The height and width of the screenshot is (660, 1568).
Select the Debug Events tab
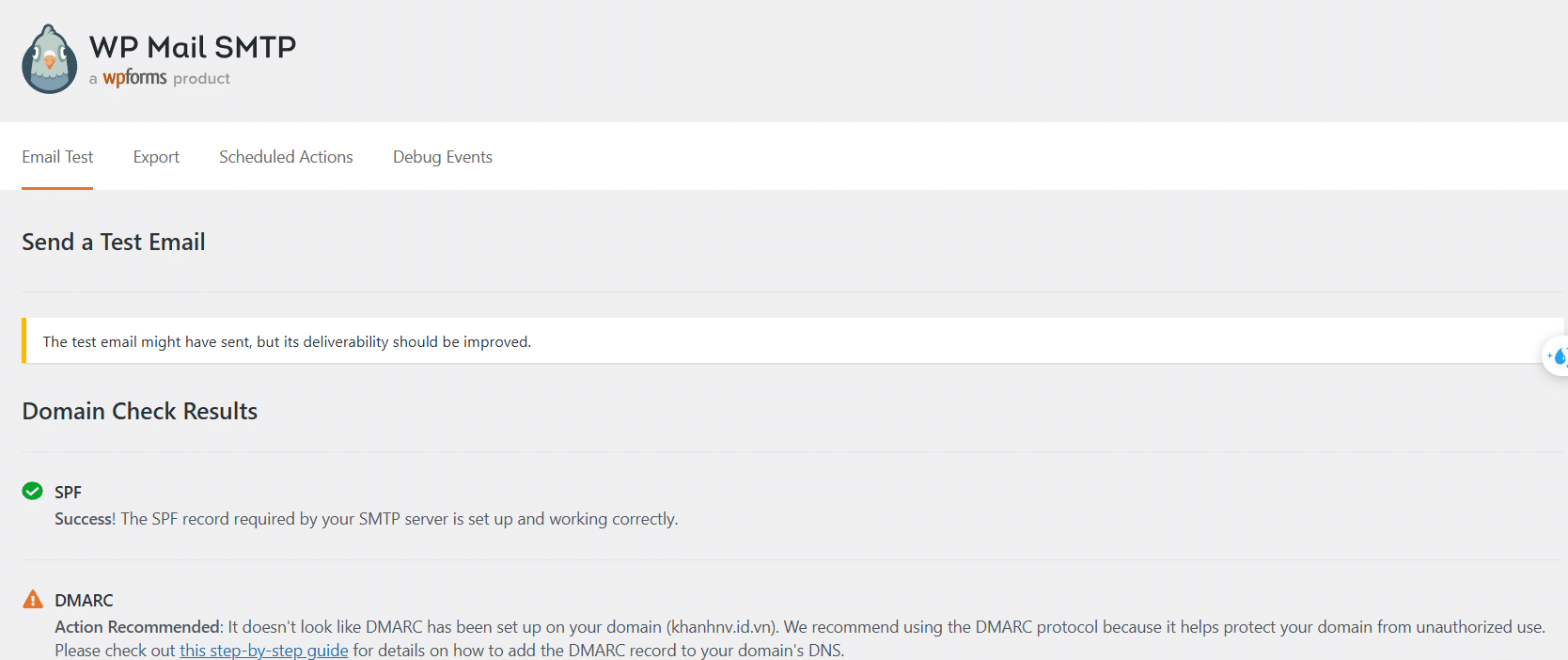coord(442,157)
